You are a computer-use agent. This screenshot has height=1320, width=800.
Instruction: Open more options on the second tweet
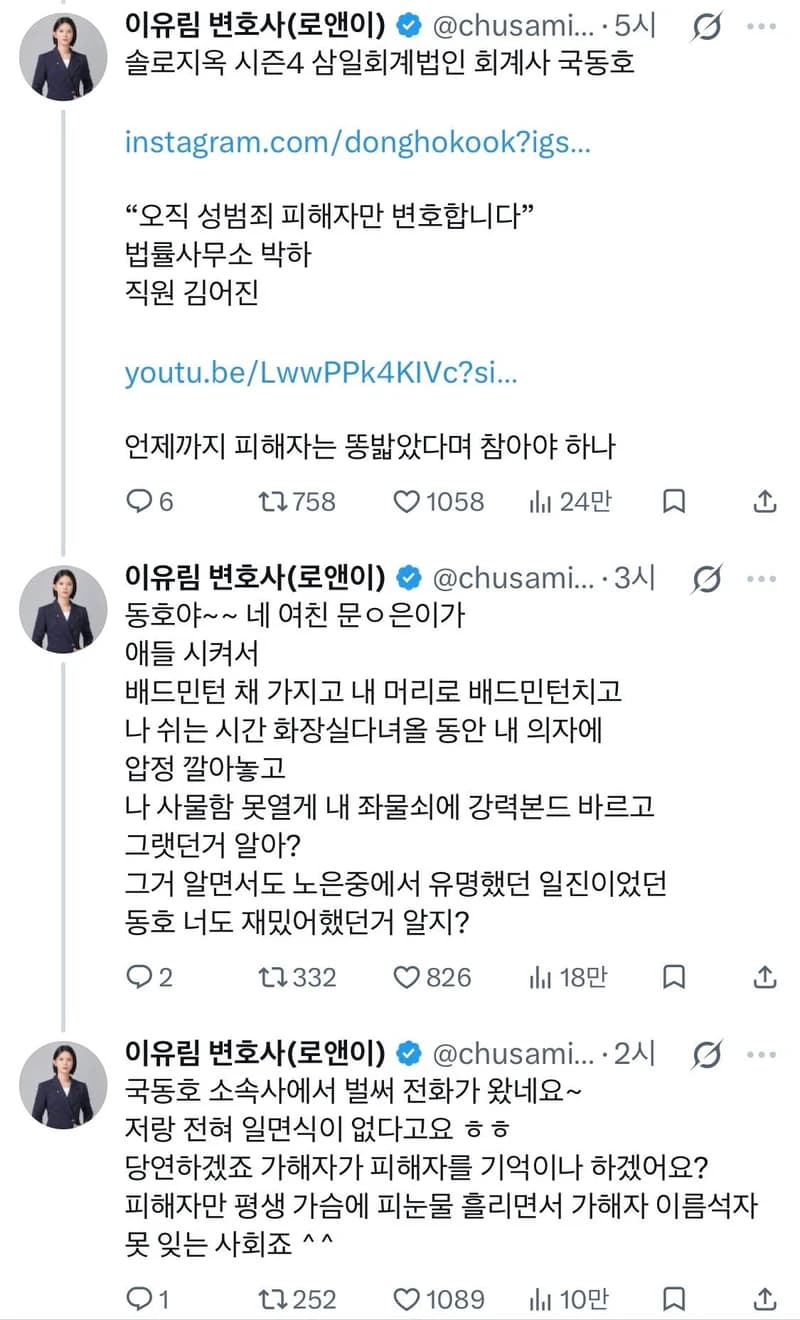tap(765, 578)
